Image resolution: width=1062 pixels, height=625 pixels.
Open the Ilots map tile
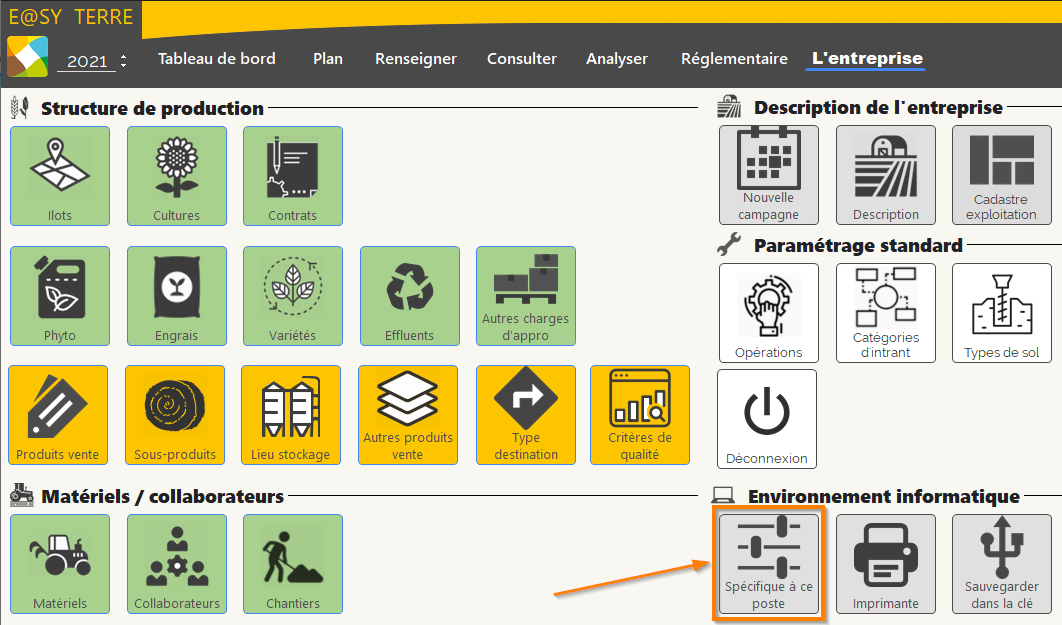pyautogui.click(x=60, y=176)
